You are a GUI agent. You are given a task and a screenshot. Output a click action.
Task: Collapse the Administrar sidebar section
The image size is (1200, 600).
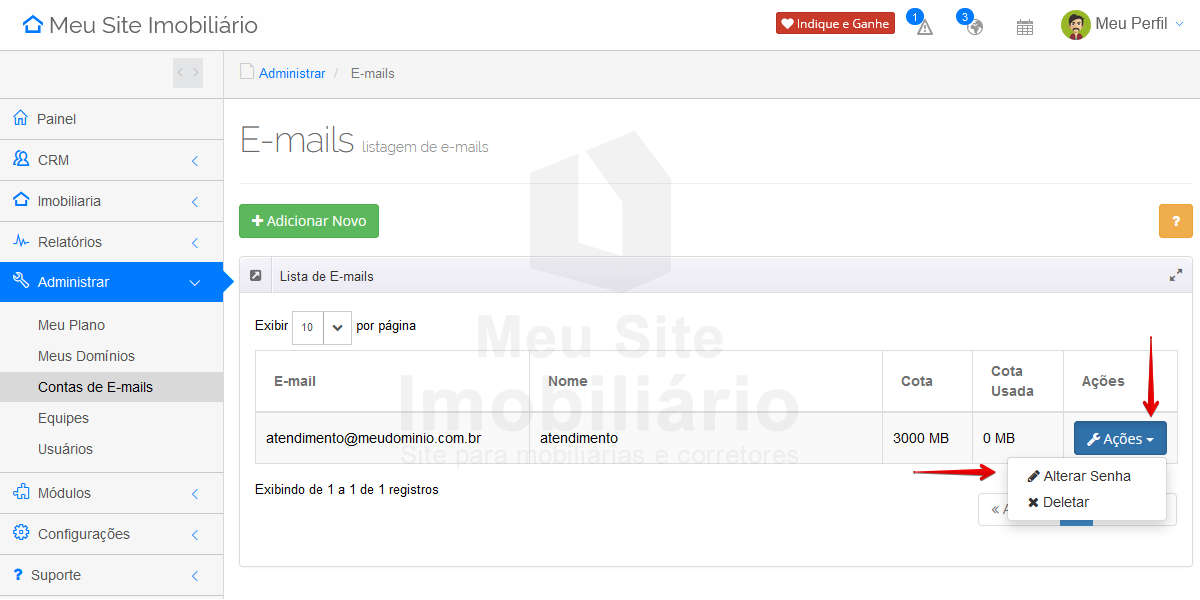coord(111,282)
